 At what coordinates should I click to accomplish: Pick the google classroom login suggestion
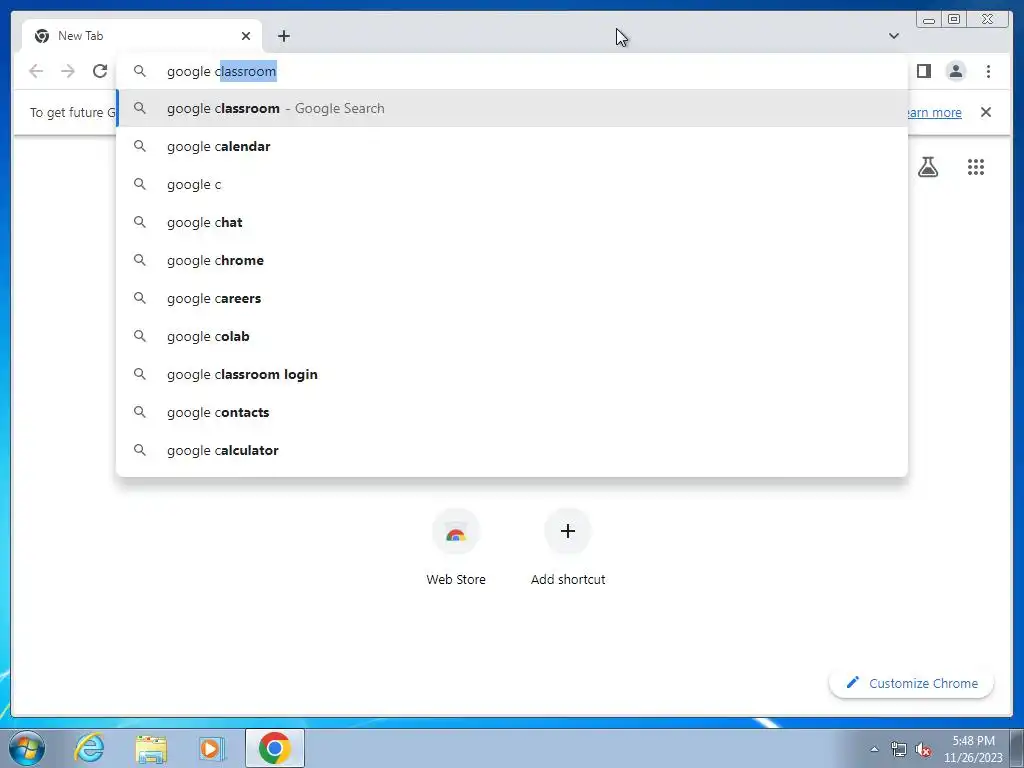point(512,374)
